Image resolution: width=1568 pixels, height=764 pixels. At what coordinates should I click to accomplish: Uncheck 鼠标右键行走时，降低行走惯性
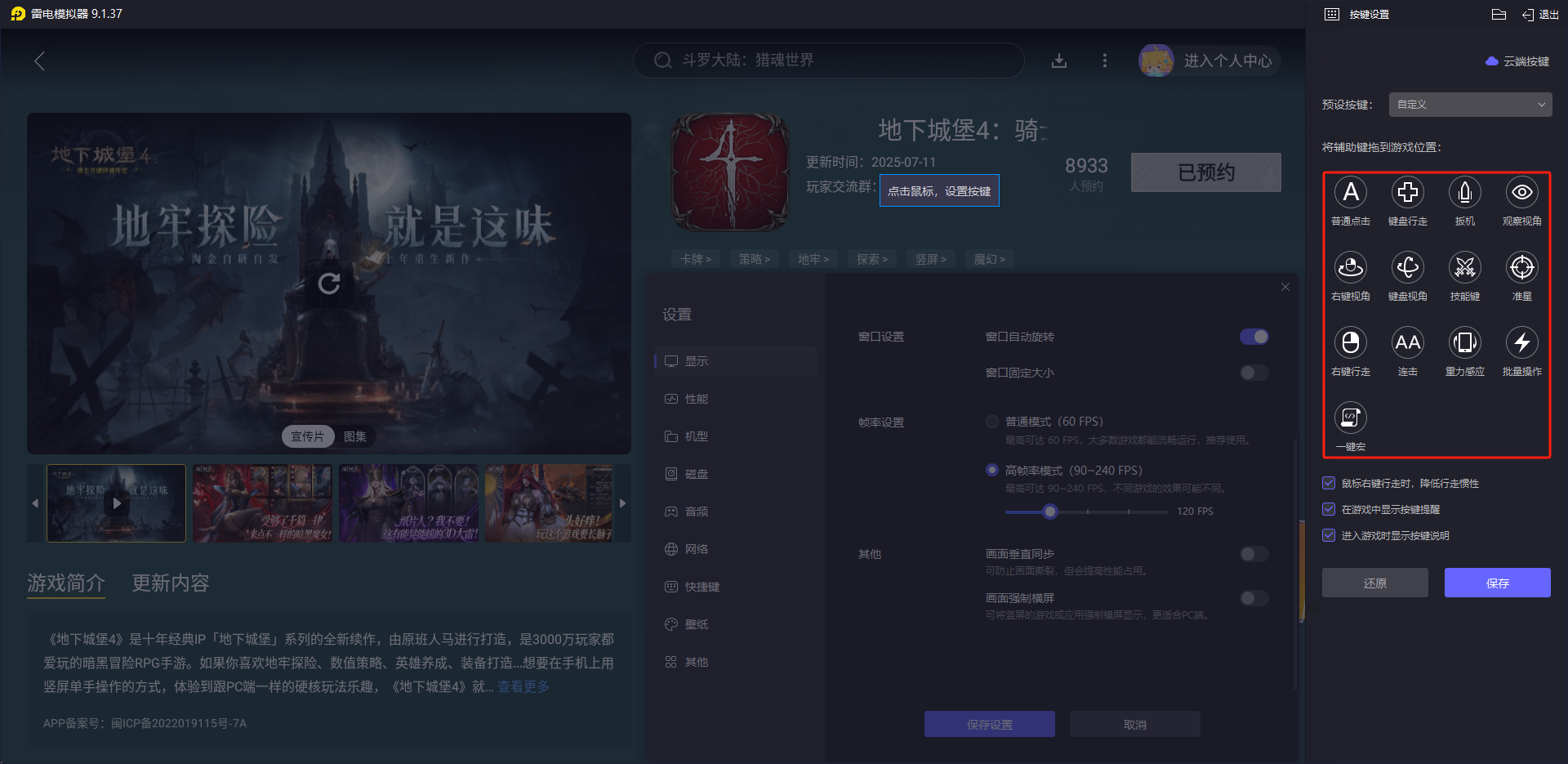1329,483
